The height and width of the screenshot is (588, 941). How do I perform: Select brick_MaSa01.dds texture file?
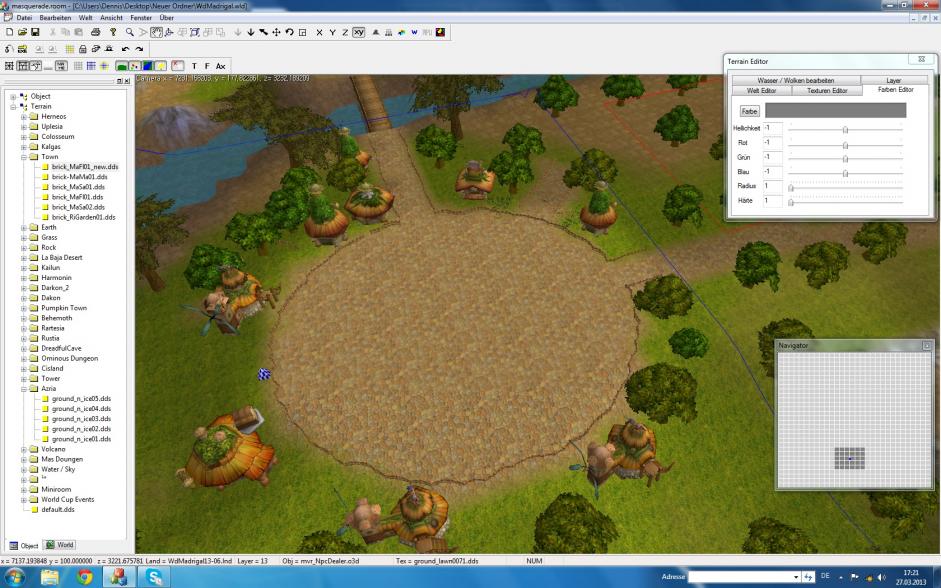pos(78,187)
